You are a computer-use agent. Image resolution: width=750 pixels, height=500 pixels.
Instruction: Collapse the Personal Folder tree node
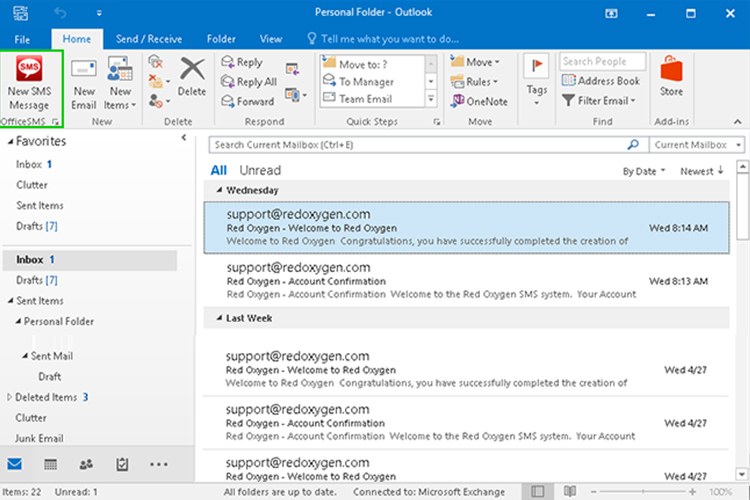18,321
